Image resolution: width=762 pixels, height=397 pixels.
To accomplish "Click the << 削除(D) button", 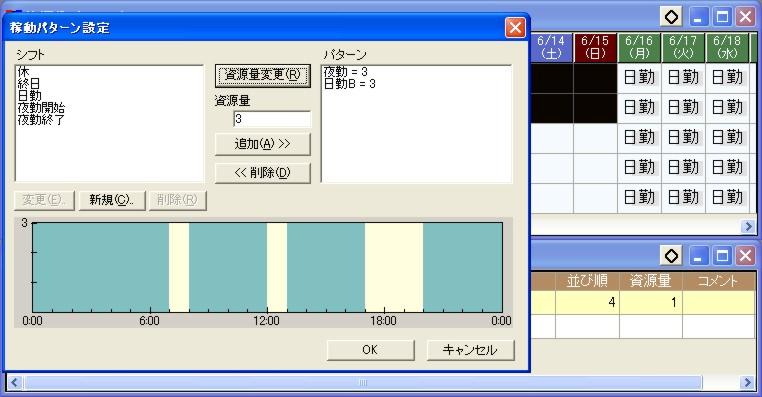I will (x=262, y=173).
